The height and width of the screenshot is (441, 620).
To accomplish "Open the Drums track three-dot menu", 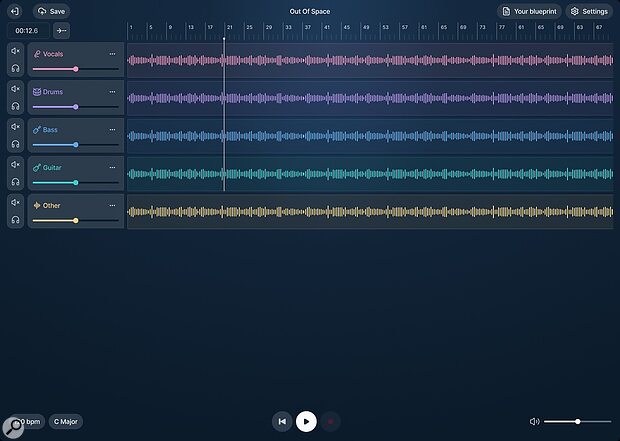I will [x=112, y=92].
